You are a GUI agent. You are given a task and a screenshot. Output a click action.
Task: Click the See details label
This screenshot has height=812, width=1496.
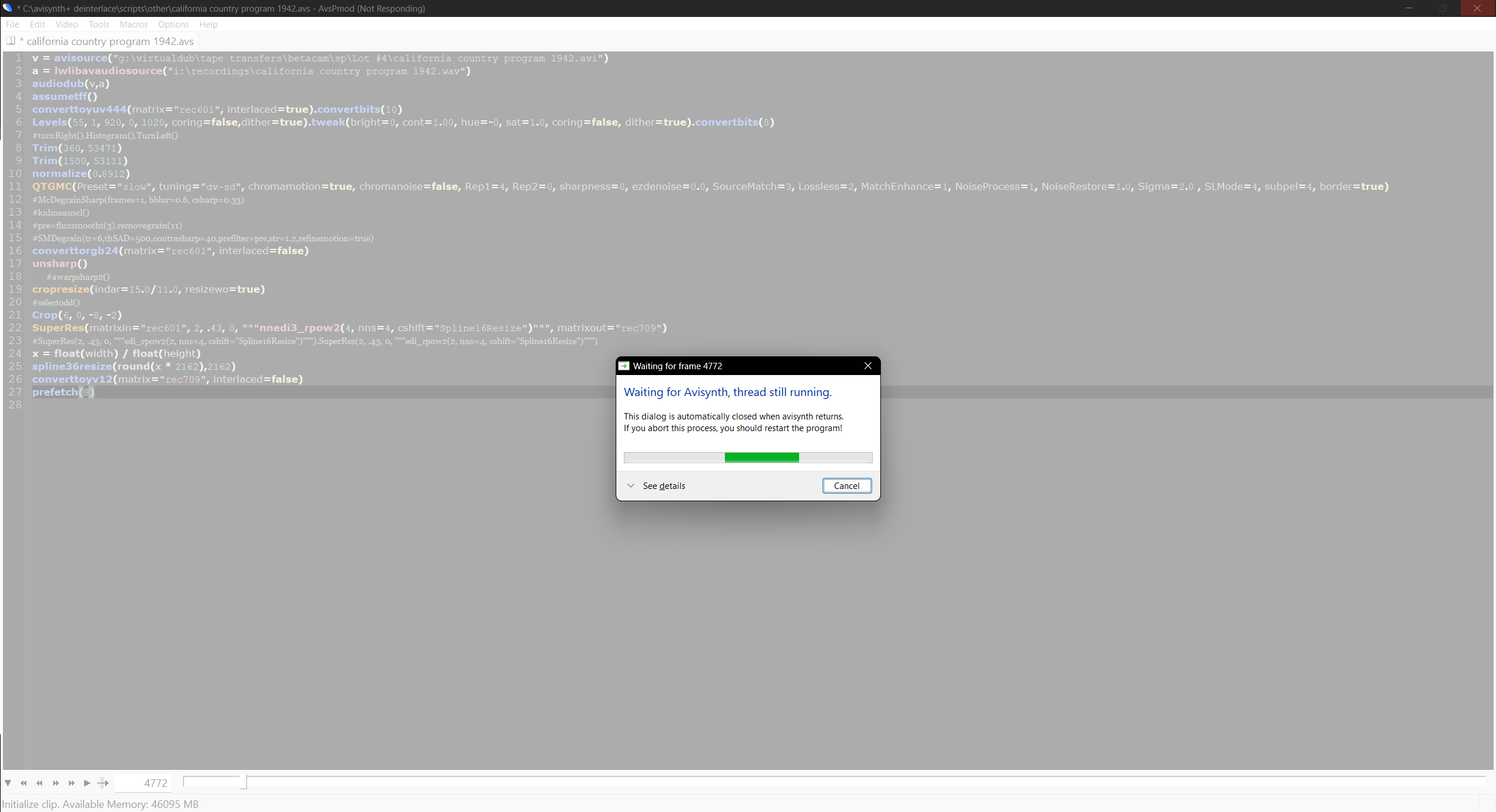pos(664,486)
